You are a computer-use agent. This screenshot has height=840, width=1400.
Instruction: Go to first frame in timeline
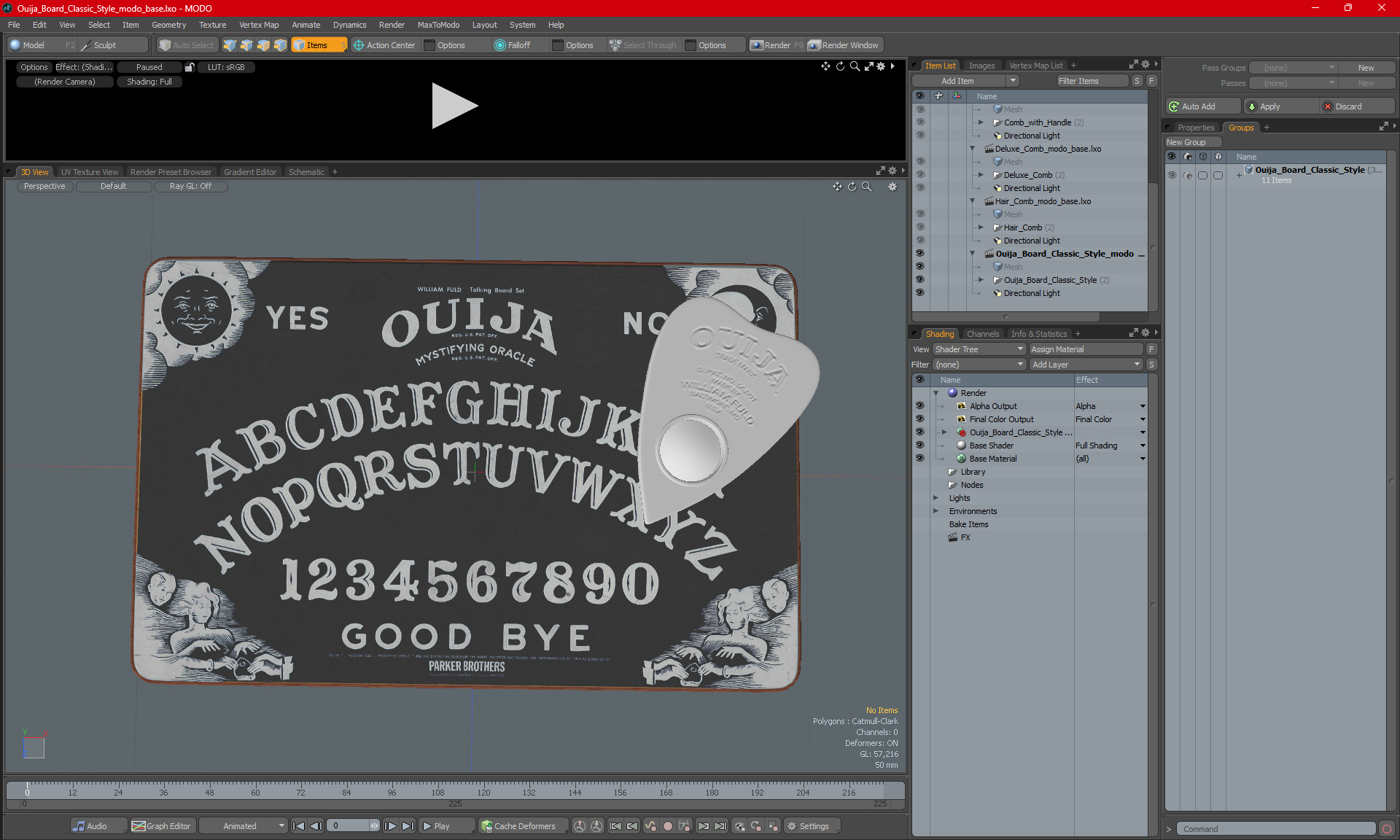[299, 826]
